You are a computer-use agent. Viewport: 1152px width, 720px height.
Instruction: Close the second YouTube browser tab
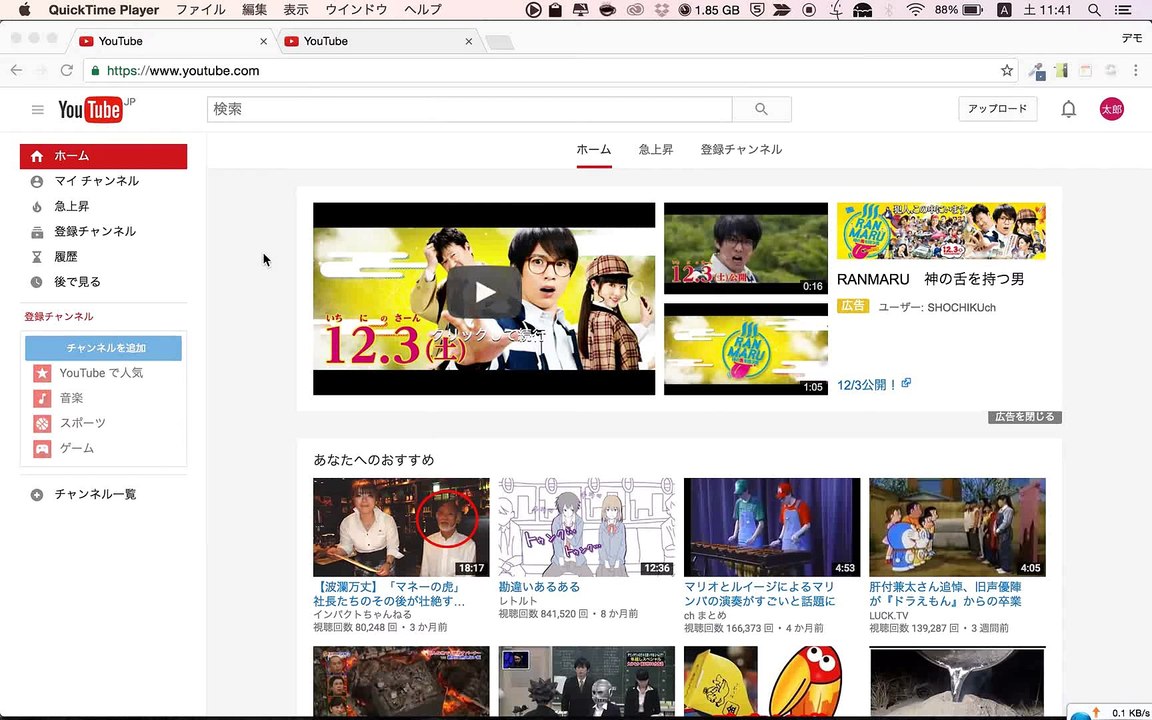tap(469, 41)
